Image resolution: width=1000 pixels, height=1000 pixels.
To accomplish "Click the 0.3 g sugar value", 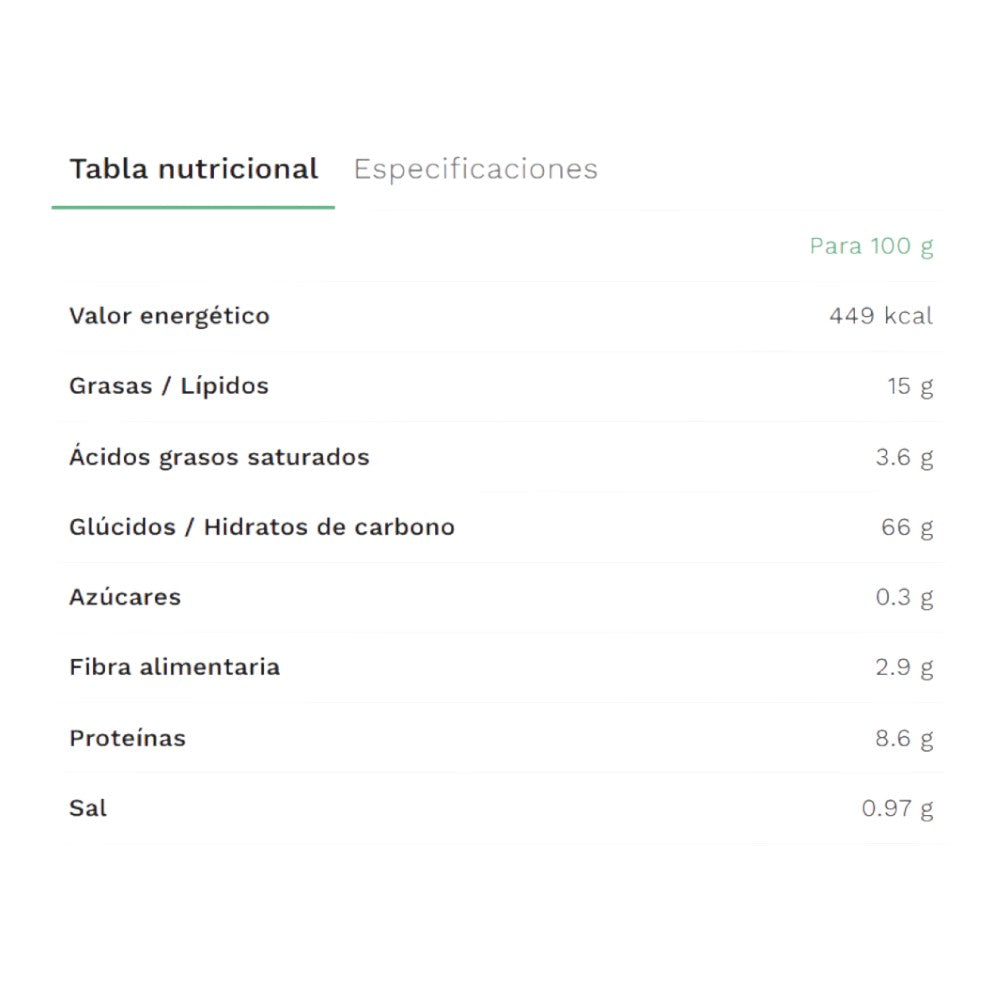I will click(904, 597).
